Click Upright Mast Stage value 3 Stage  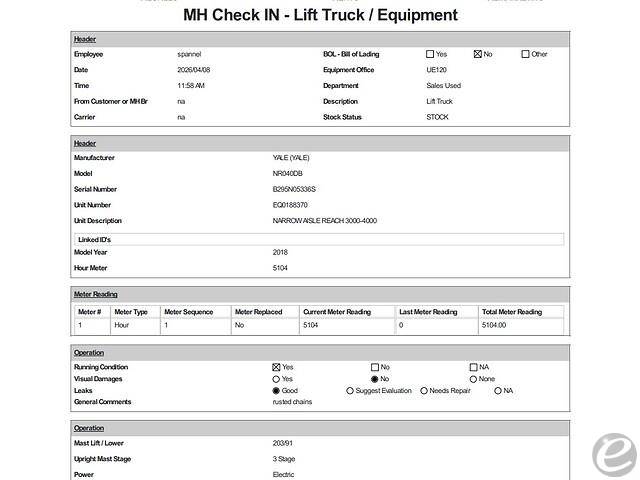click(284, 459)
